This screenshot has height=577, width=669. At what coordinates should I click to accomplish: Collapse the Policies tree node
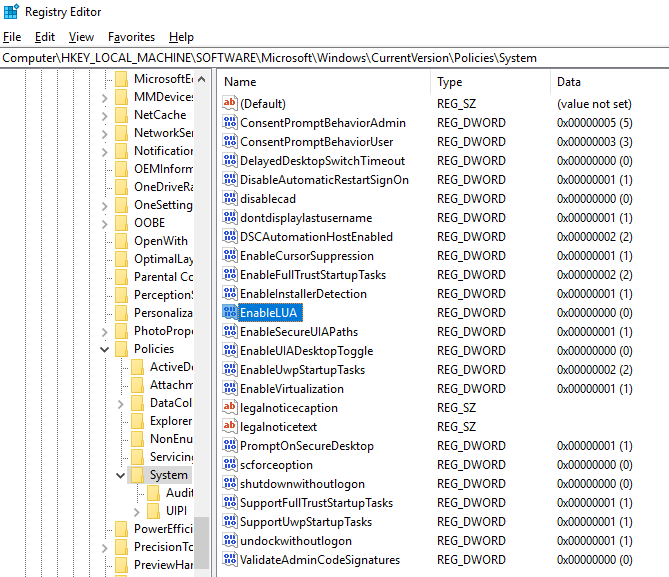pyautogui.click(x=106, y=349)
